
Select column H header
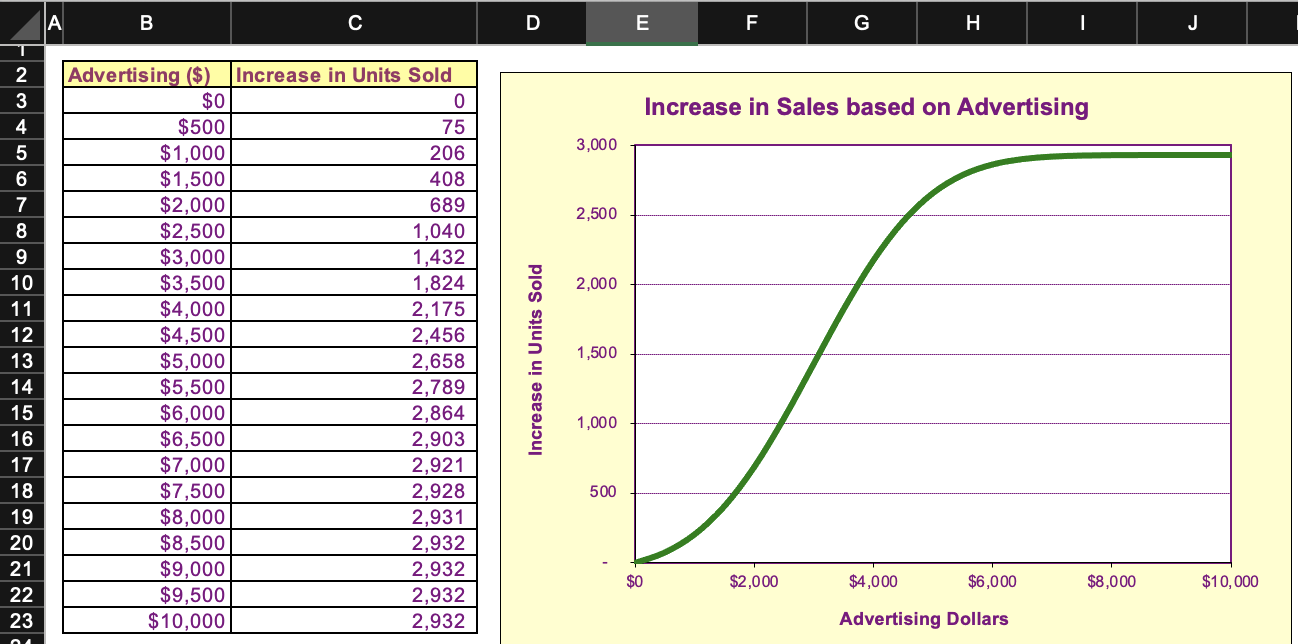pos(973,23)
